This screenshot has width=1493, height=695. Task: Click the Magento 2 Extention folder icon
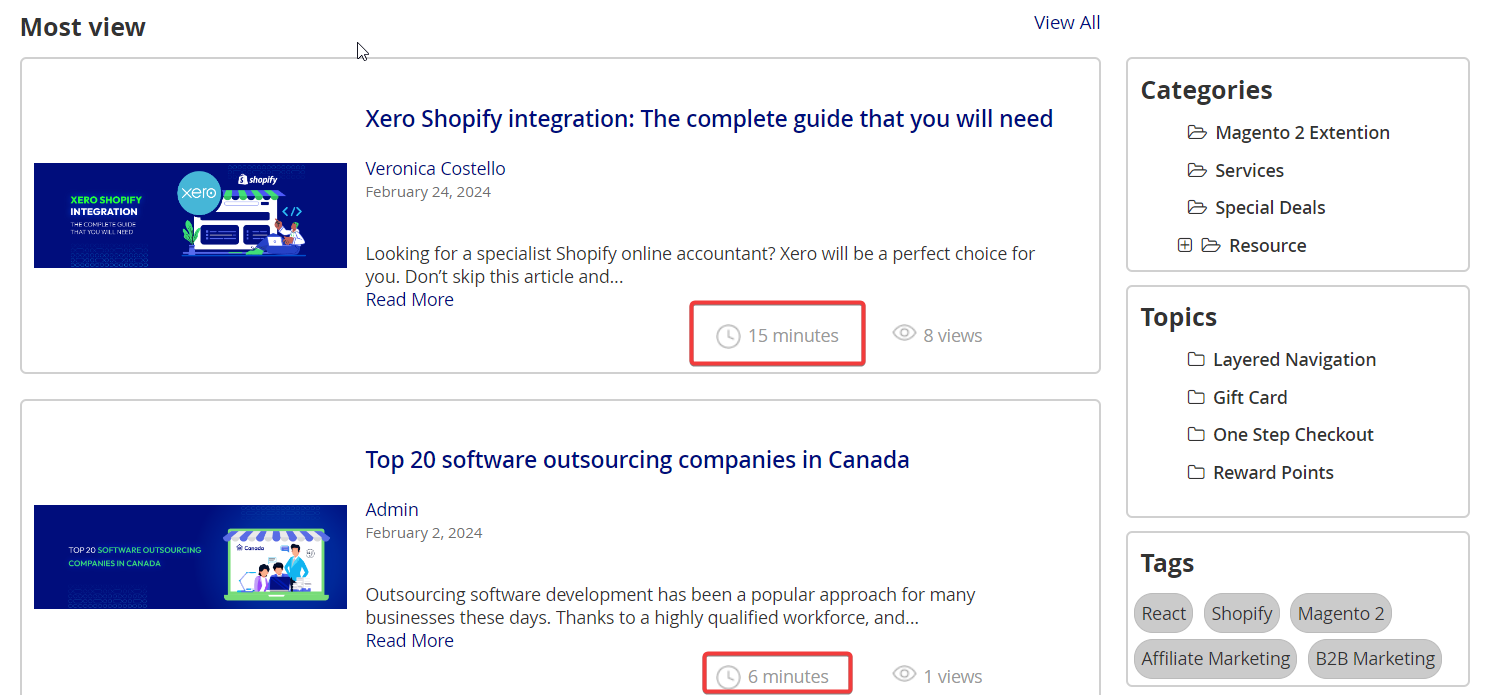pyautogui.click(x=1197, y=132)
